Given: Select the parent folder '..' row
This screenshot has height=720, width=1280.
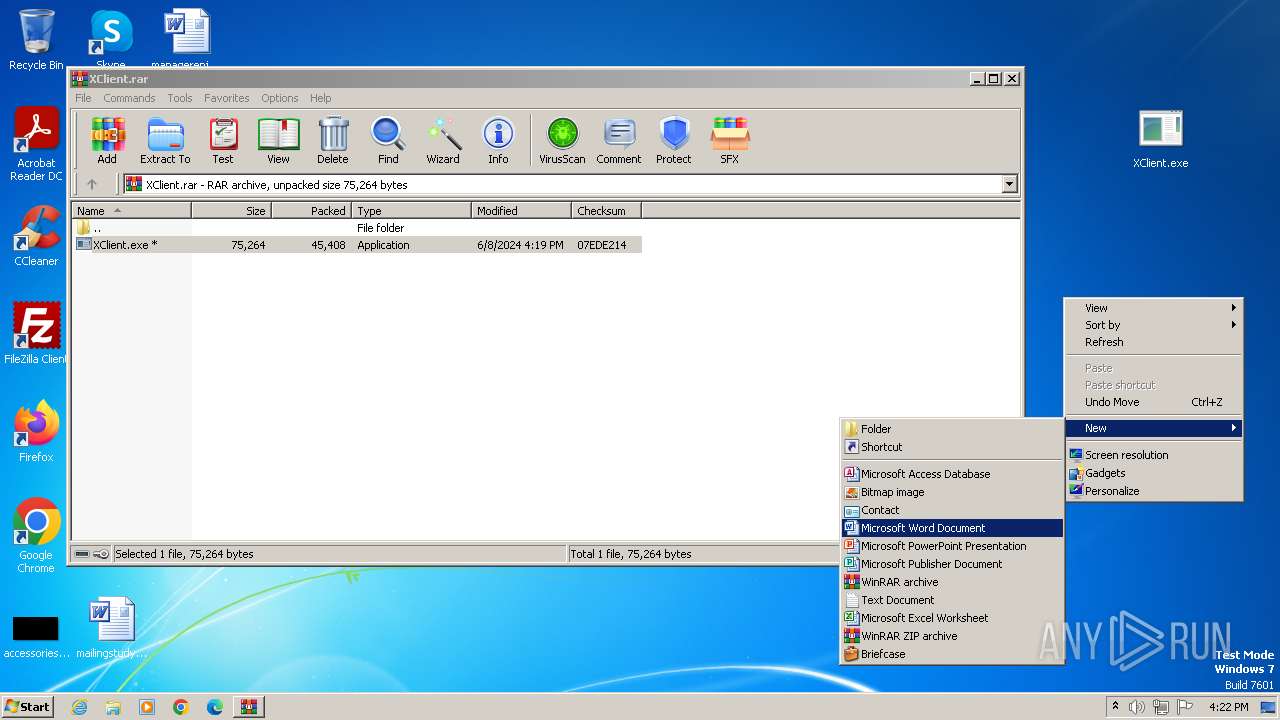Looking at the screenshot, I should (x=357, y=228).
